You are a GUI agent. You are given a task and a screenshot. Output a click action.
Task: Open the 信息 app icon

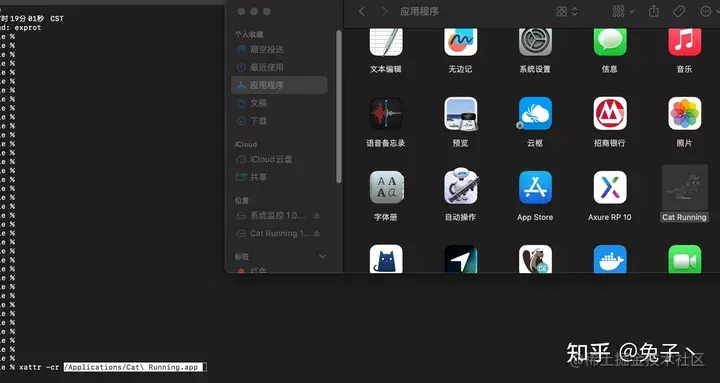pyautogui.click(x=610, y=42)
